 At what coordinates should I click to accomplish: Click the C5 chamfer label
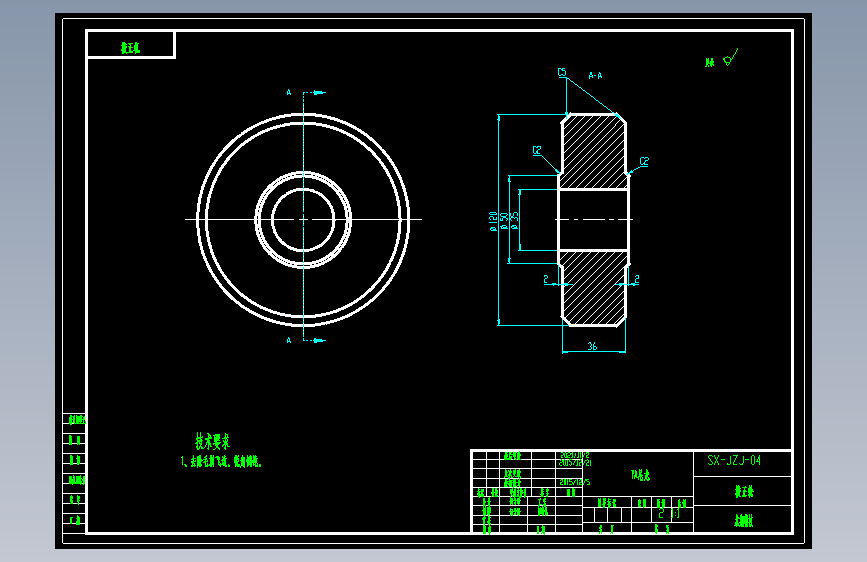[x=562, y=72]
